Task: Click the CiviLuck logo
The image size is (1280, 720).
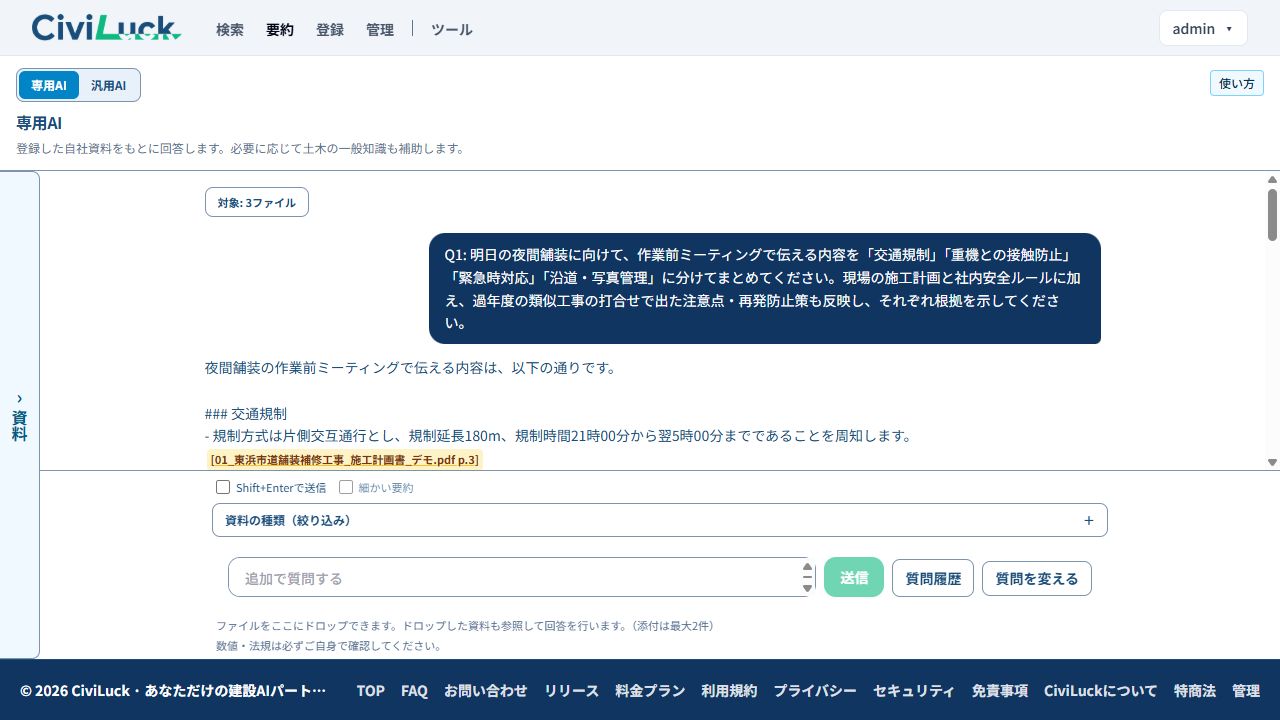Action: (x=106, y=28)
